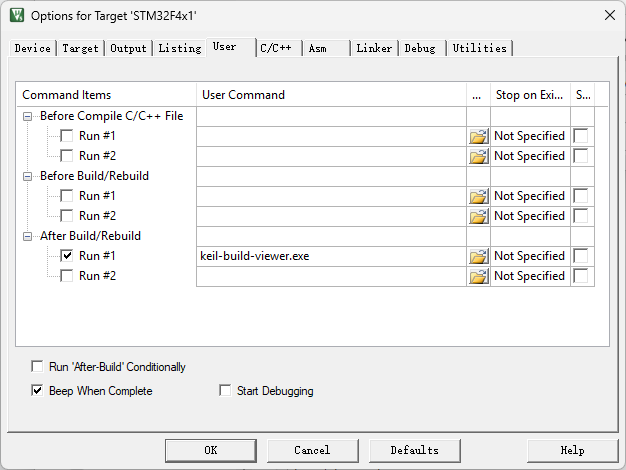626x470 pixels.
Task: Toggle Spawn checkbox for After Build Run #2
Action: 580,276
